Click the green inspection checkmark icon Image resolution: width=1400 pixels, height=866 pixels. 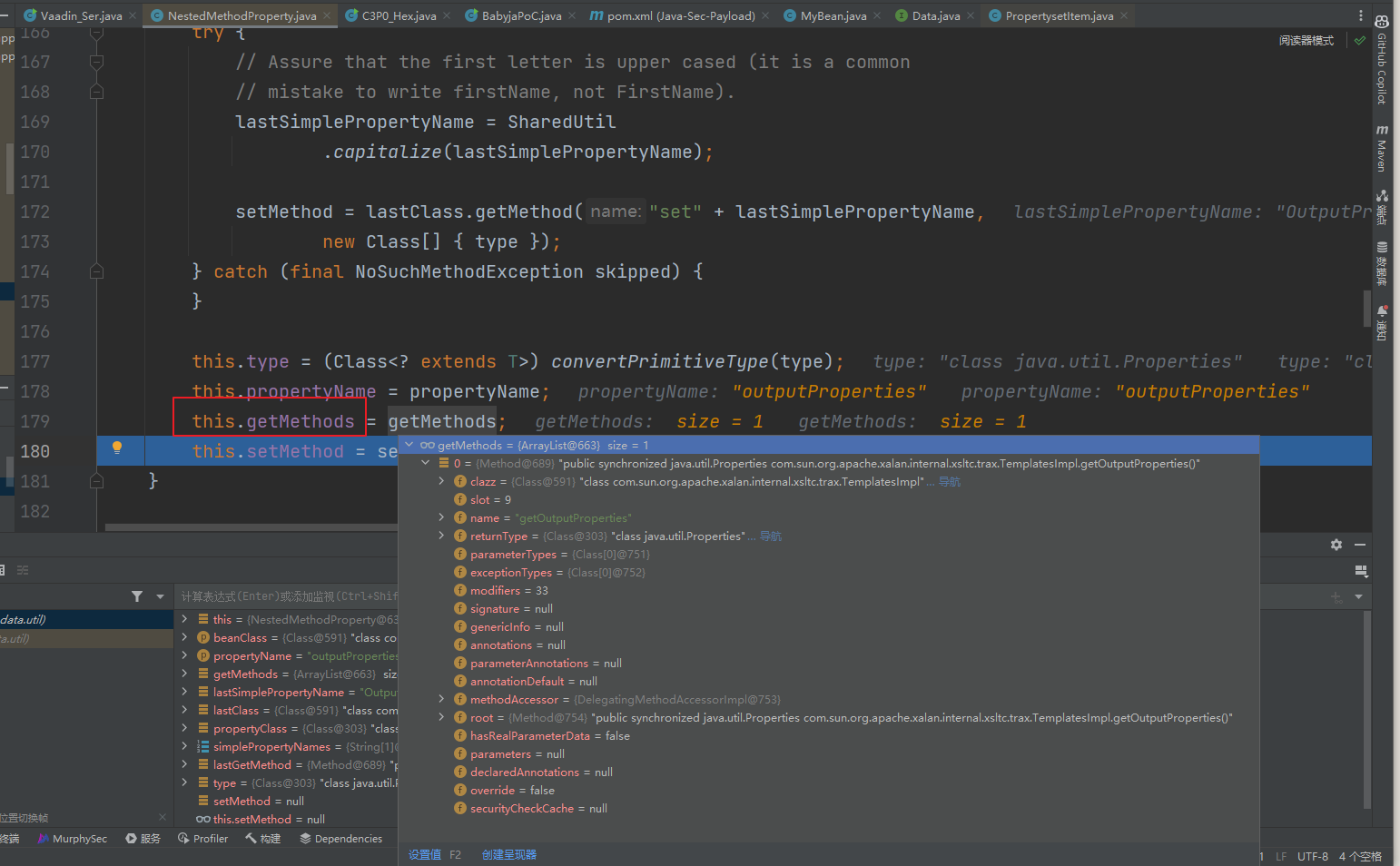pyautogui.click(x=1359, y=41)
